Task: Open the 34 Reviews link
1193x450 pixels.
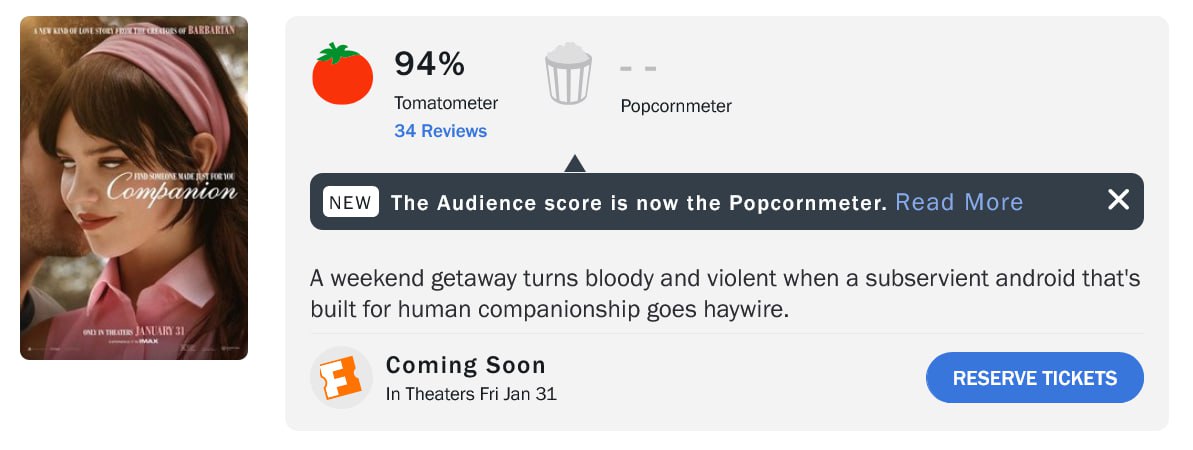Action: (441, 131)
